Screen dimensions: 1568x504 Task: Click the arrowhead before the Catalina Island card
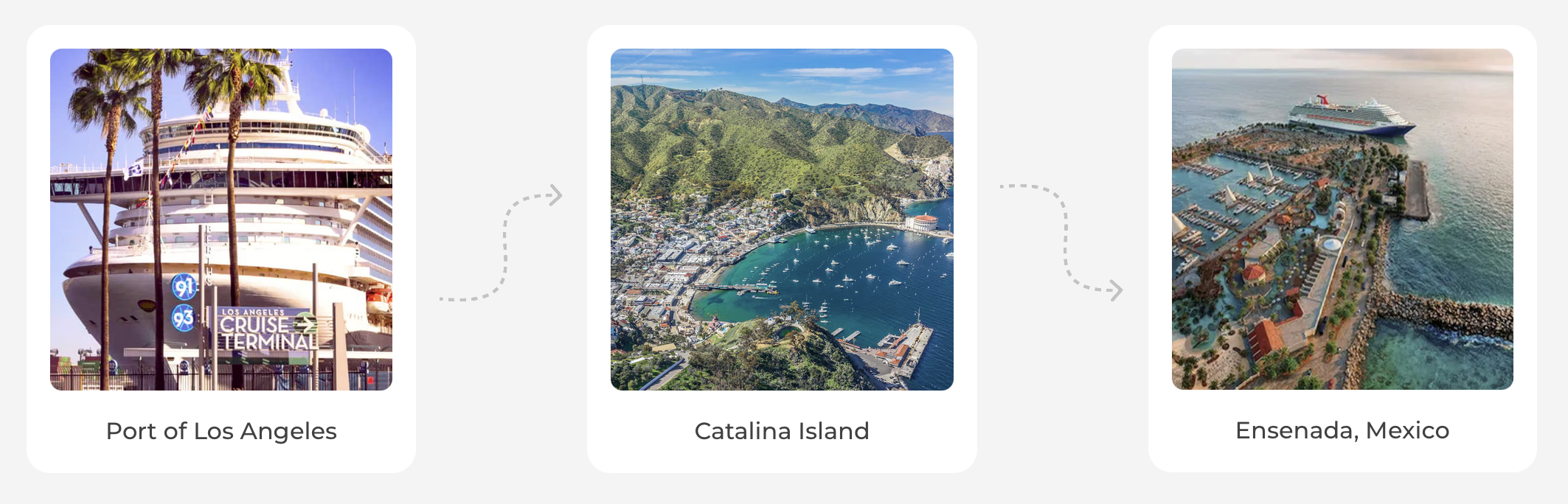tap(556, 195)
